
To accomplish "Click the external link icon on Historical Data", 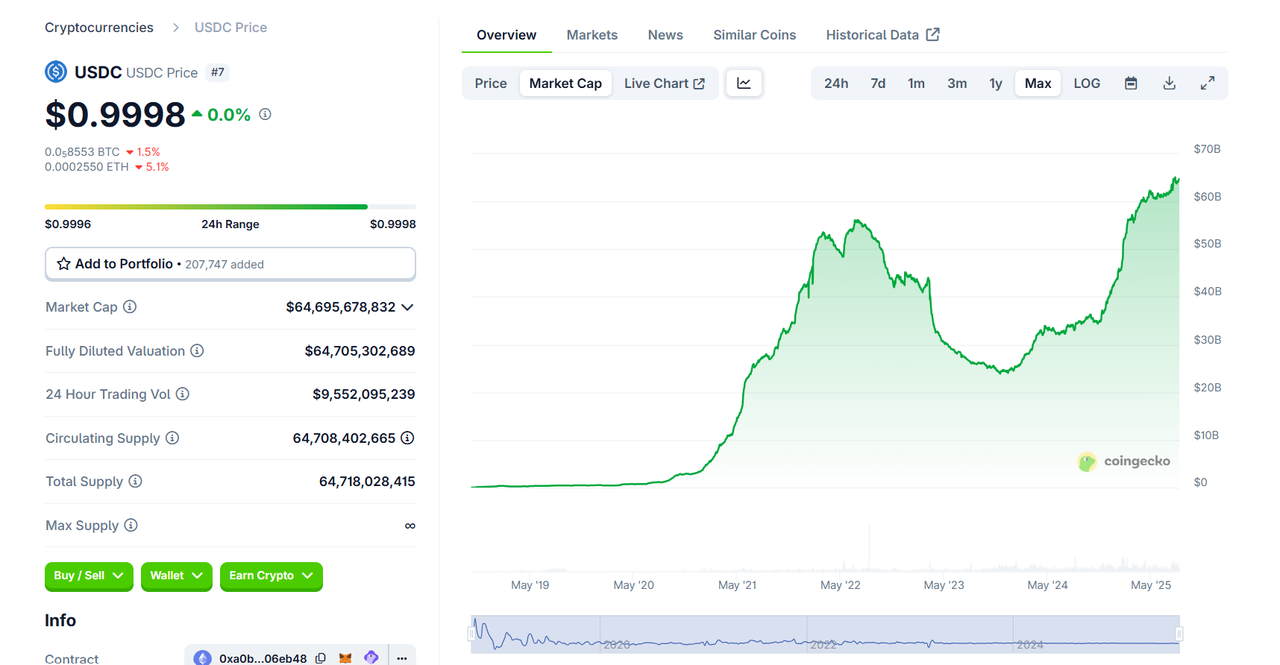I will click(x=933, y=34).
